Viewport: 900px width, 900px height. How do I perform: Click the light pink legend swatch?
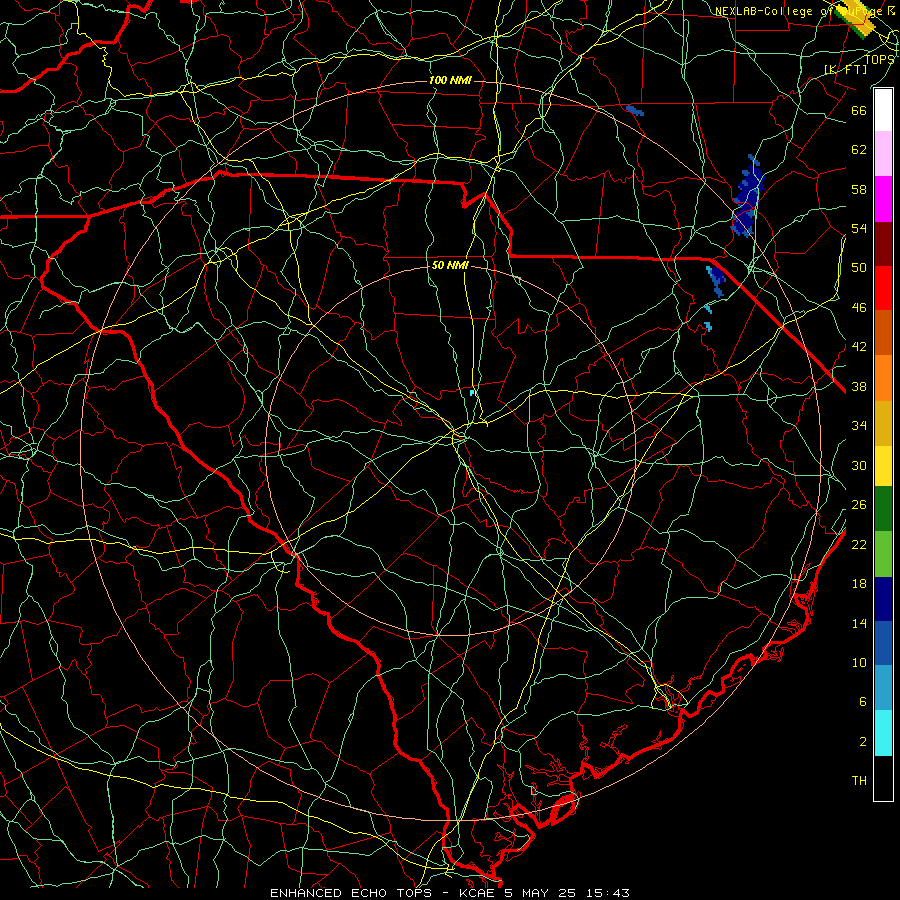(x=883, y=154)
